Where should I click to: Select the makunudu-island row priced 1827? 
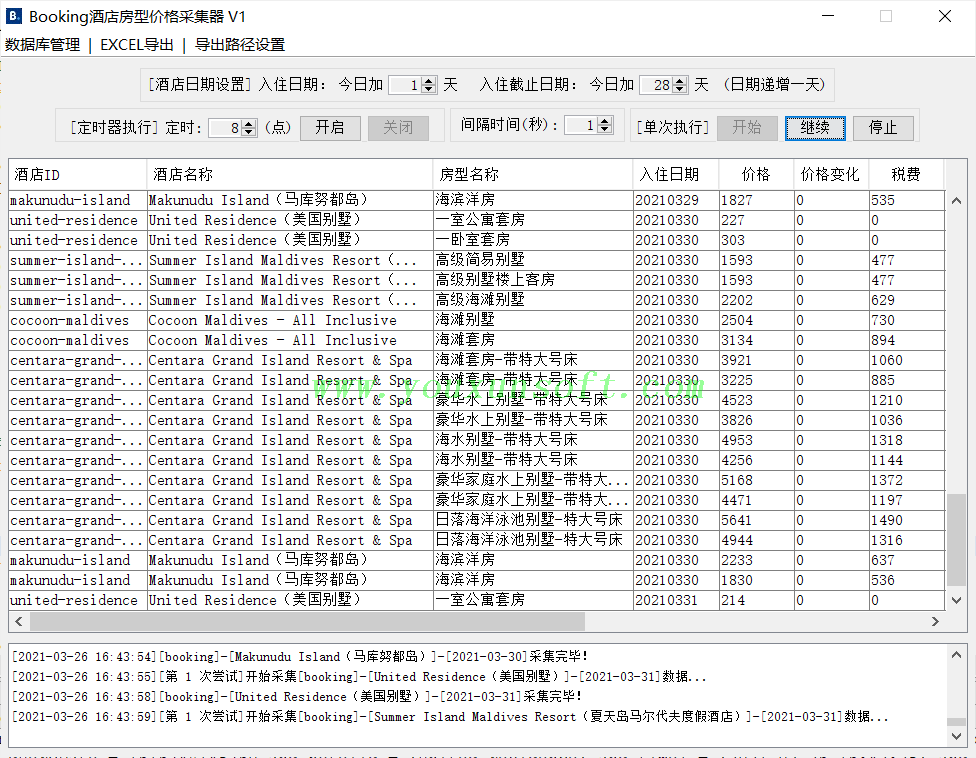[477, 200]
